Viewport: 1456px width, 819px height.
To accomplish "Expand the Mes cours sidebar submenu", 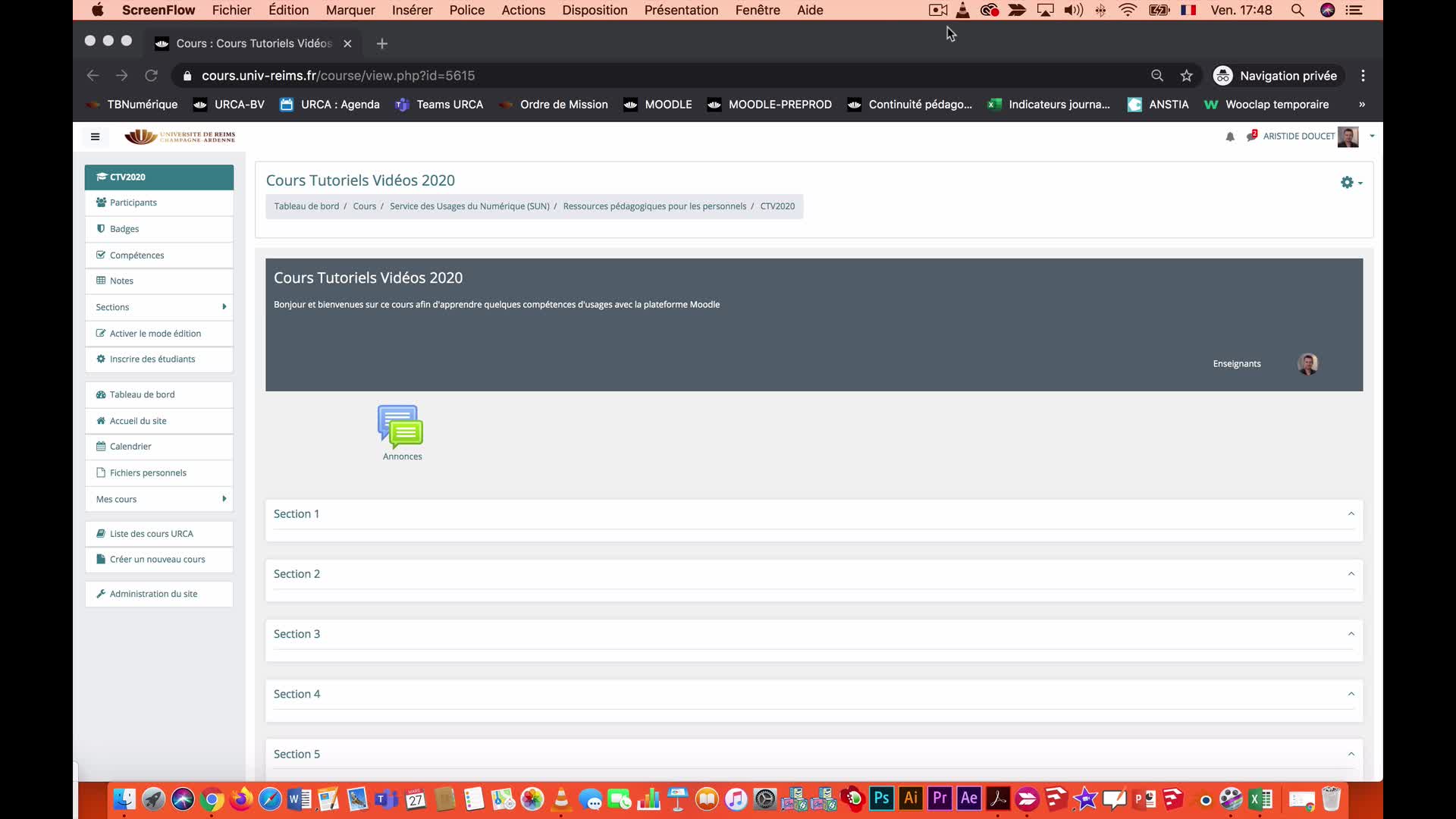I will (x=159, y=499).
